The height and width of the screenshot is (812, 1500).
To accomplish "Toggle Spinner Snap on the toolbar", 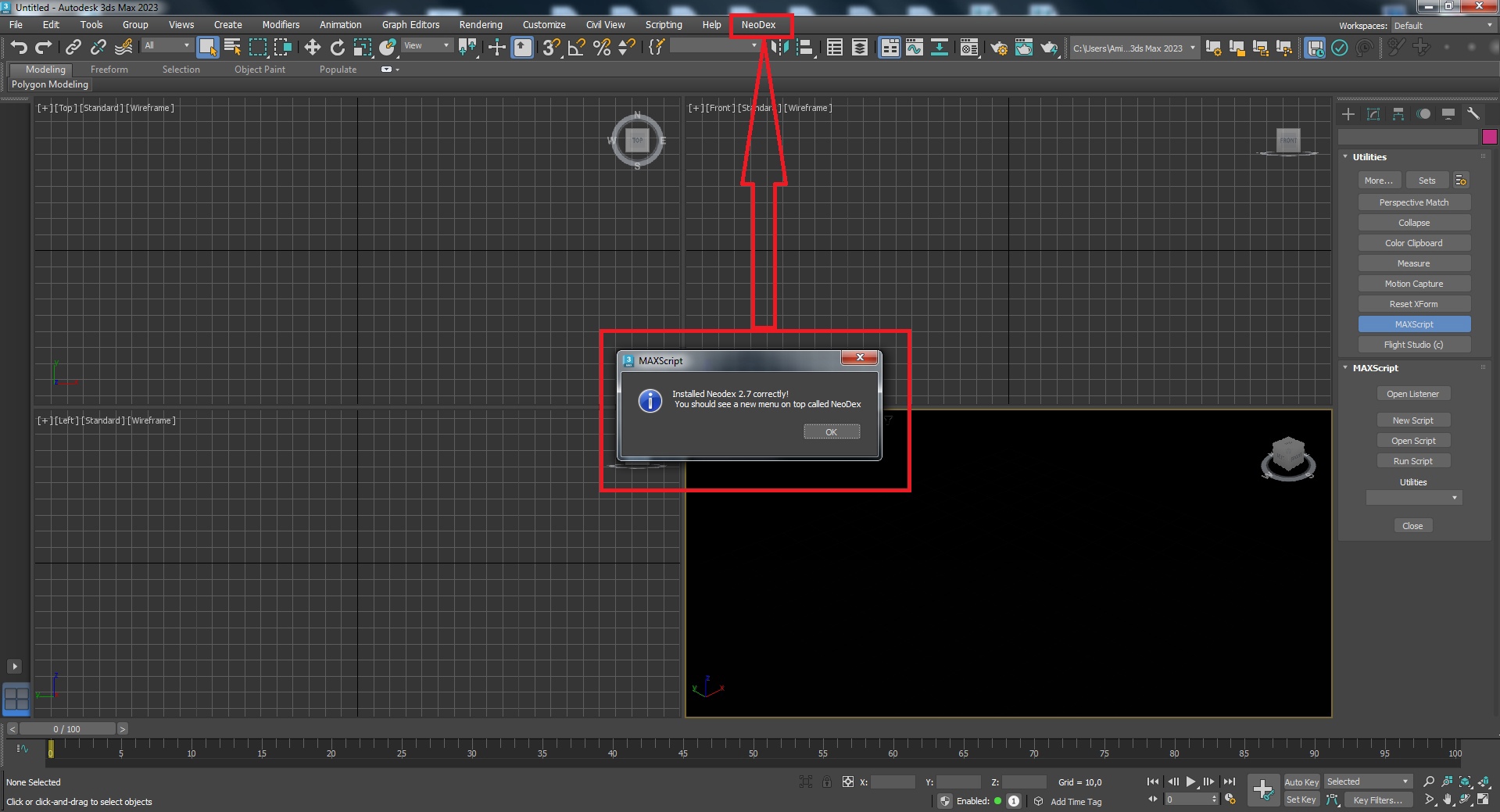I will point(627,48).
